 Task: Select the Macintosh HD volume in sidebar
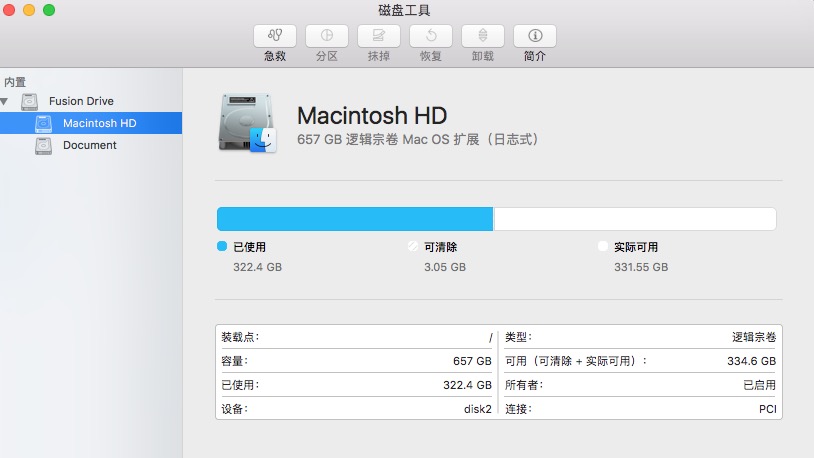(x=91, y=123)
